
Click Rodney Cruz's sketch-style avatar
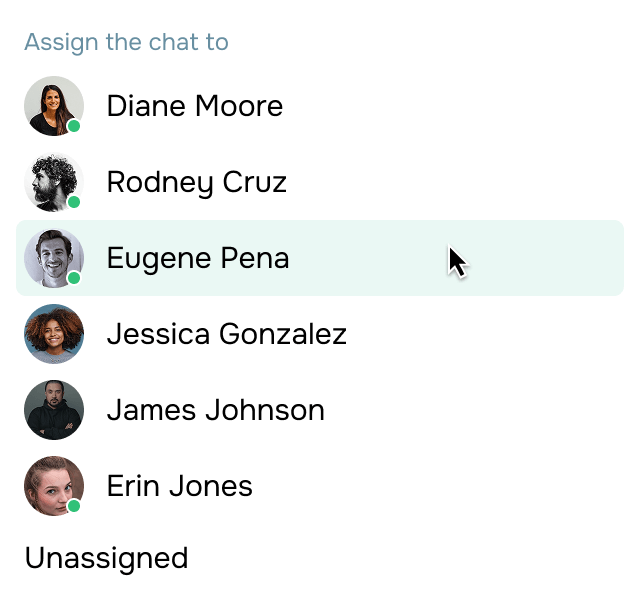coord(53,181)
